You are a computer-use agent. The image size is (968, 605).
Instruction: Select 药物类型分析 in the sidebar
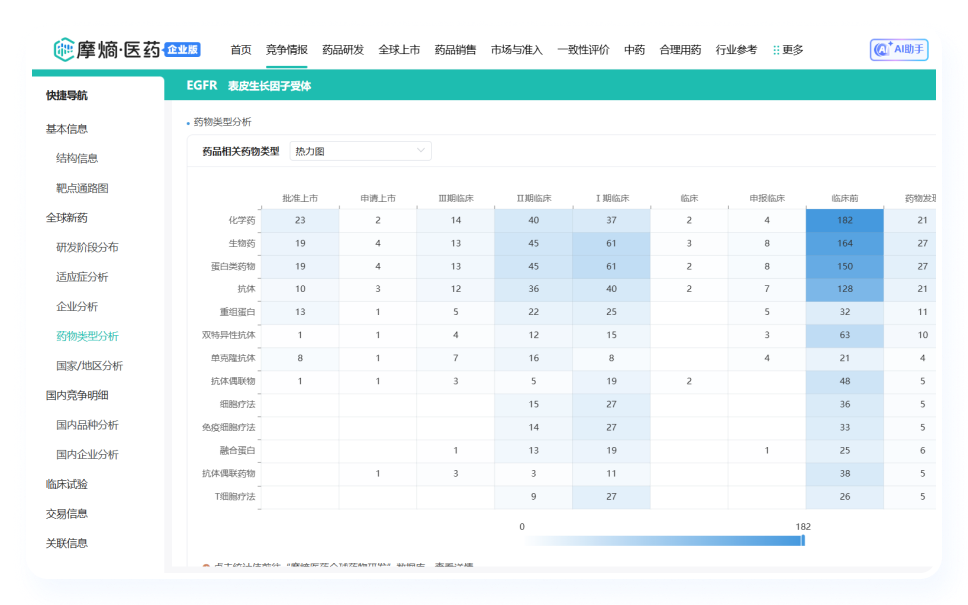point(87,336)
